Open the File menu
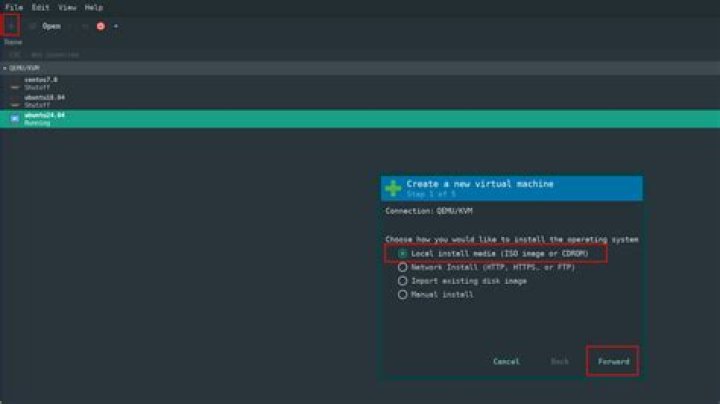 click(14, 7)
